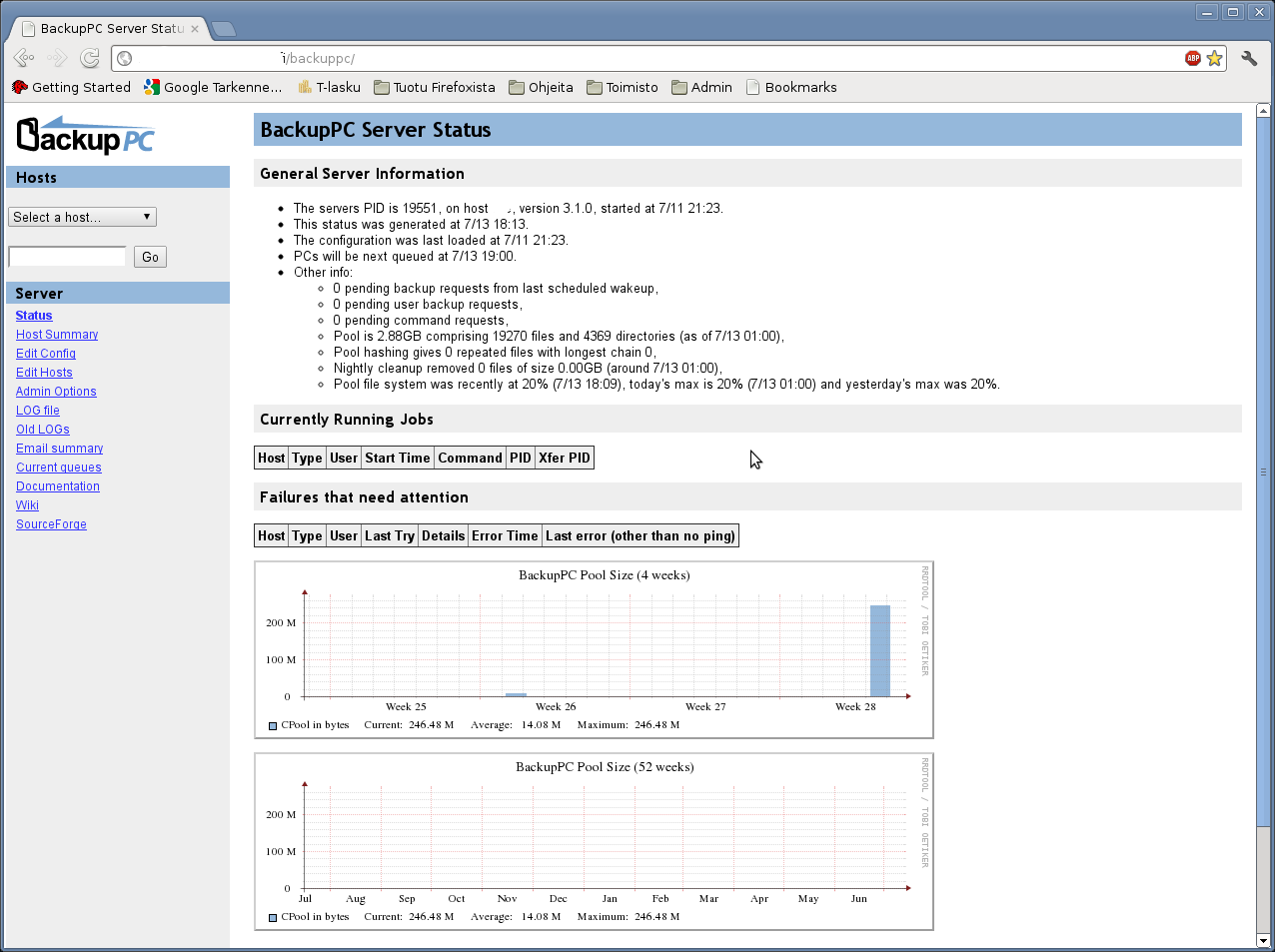1275x952 pixels.
Task: Click the Start Time column header
Action: [x=398, y=459]
